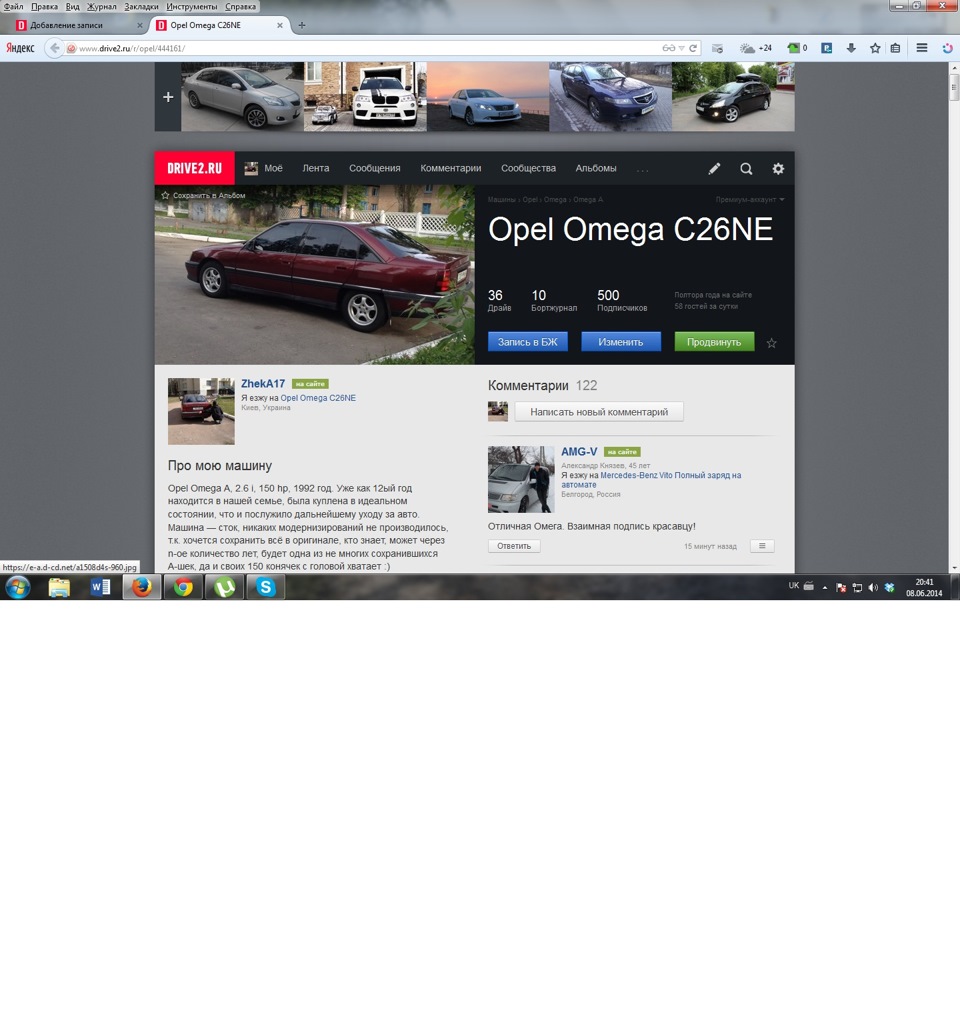
Task: Expand the Премиум-аккаунт dropdown
Action: point(750,199)
